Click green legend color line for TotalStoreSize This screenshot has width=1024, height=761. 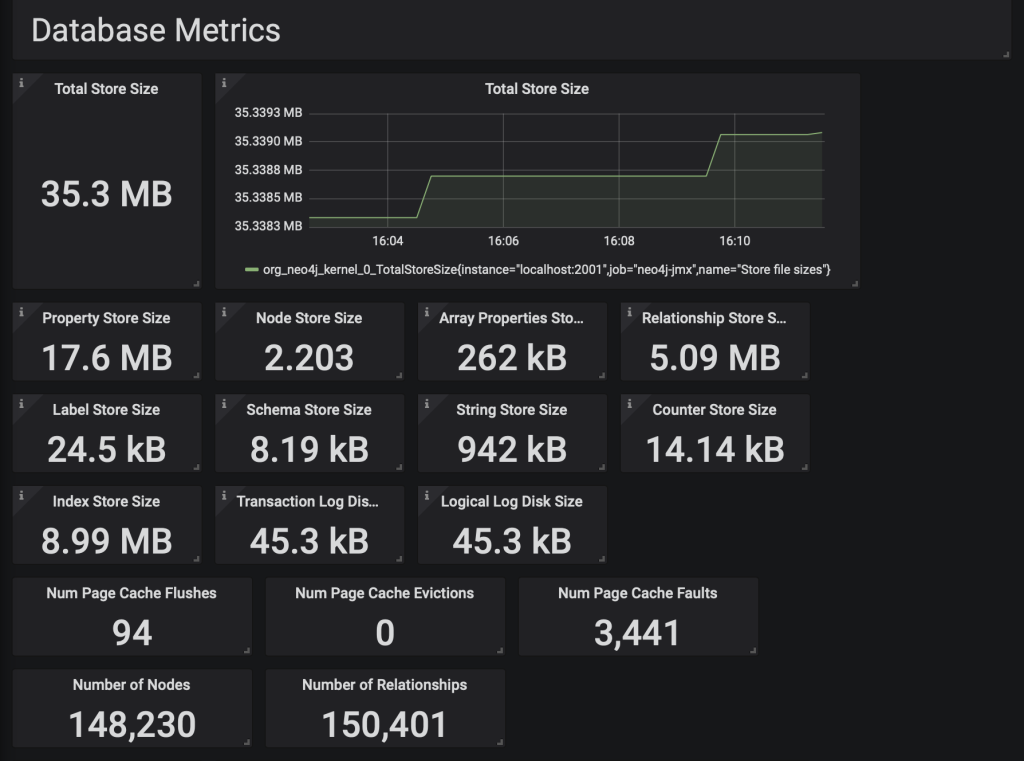[x=251, y=270]
